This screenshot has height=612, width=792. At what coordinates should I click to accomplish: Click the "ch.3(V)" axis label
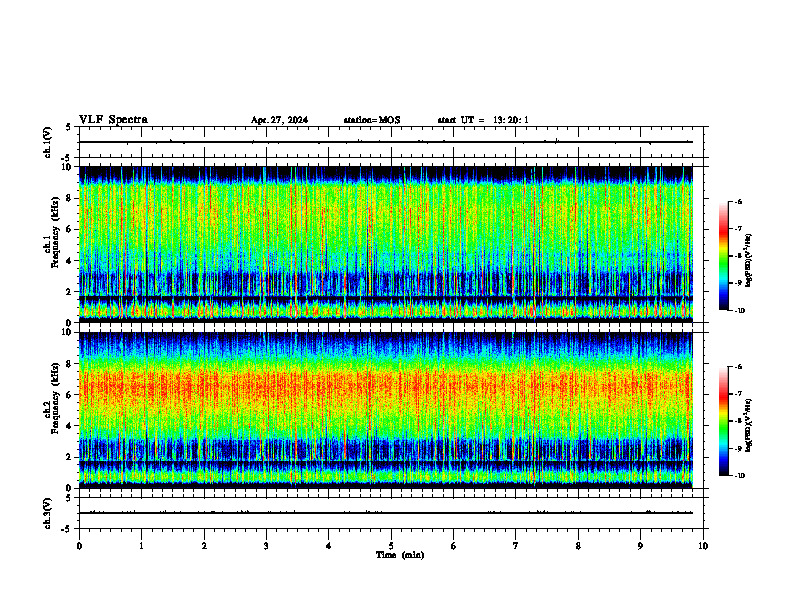coord(48,513)
